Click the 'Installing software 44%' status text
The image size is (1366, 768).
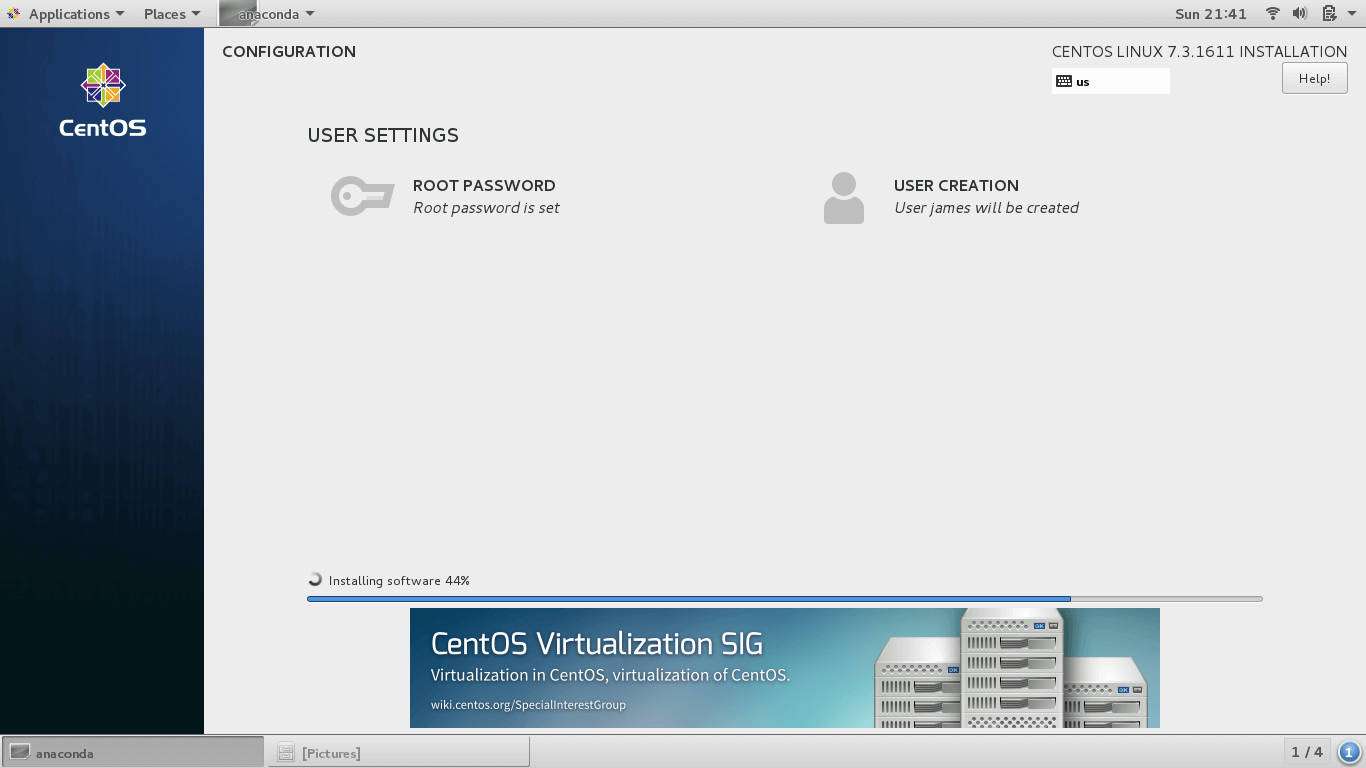point(399,580)
